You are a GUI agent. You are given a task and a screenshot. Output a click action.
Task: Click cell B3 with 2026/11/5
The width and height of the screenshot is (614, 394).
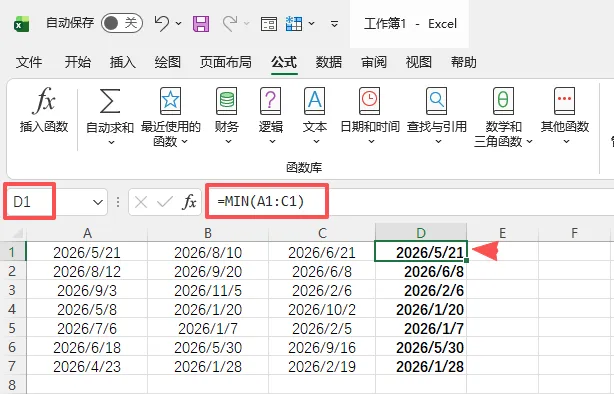tap(208, 290)
